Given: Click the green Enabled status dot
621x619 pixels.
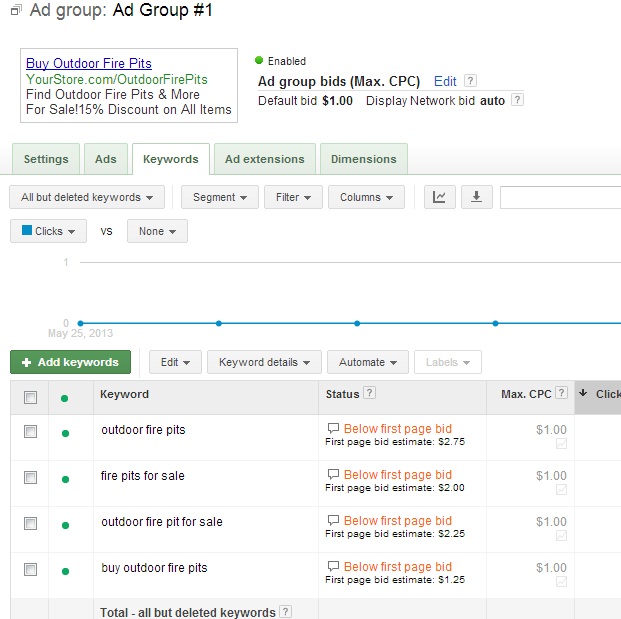Looking at the screenshot, I should click(259, 60).
